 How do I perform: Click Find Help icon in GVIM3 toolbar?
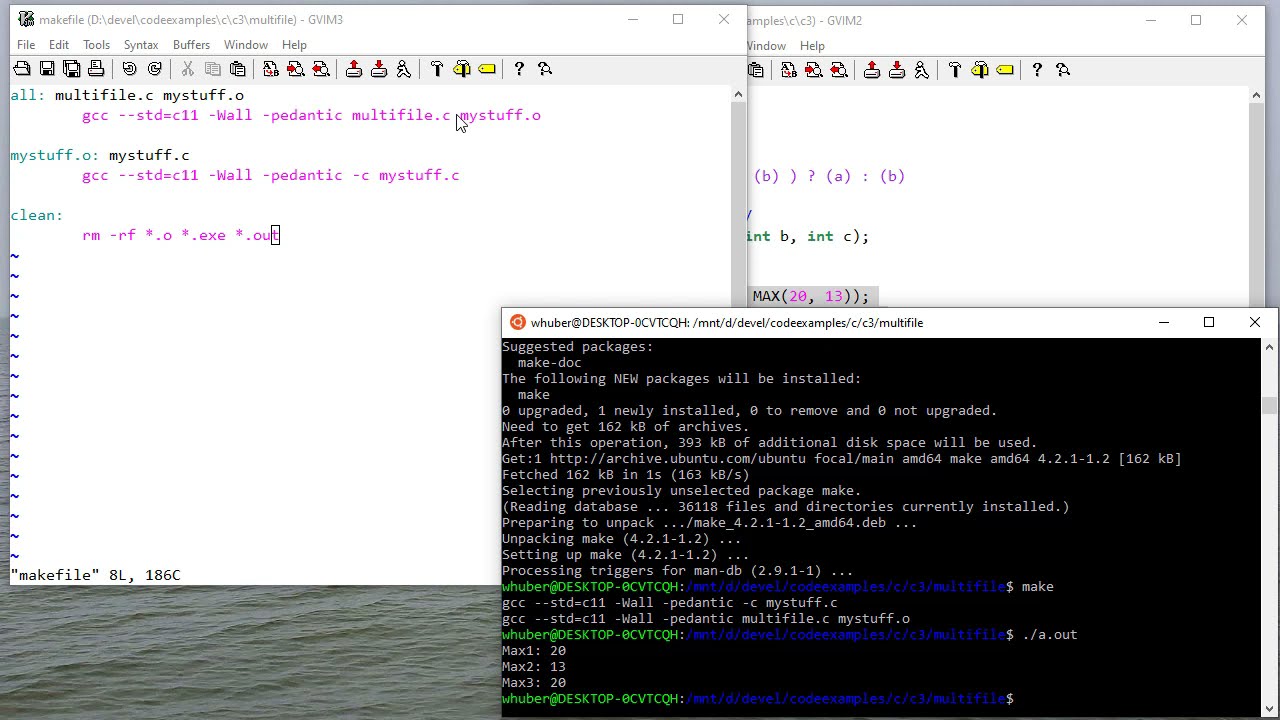tap(545, 69)
